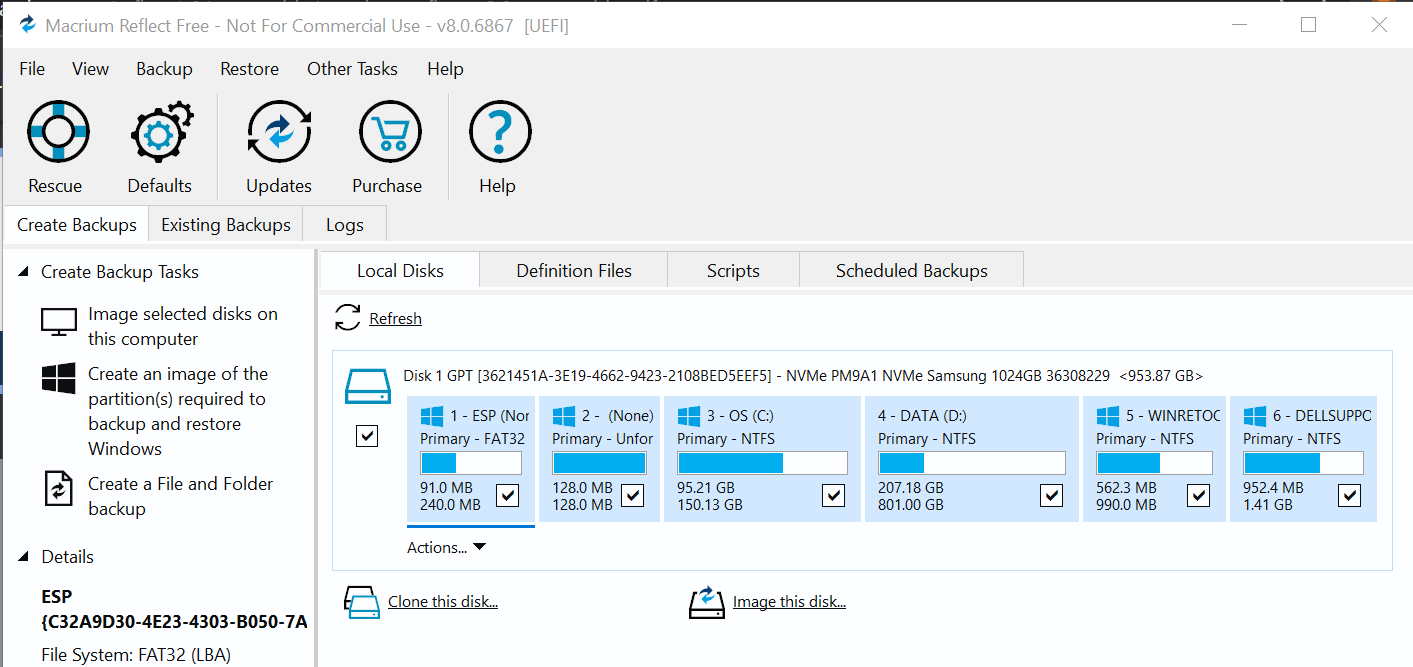Click the Image this disk icon
This screenshot has width=1413, height=667.
[x=706, y=601]
